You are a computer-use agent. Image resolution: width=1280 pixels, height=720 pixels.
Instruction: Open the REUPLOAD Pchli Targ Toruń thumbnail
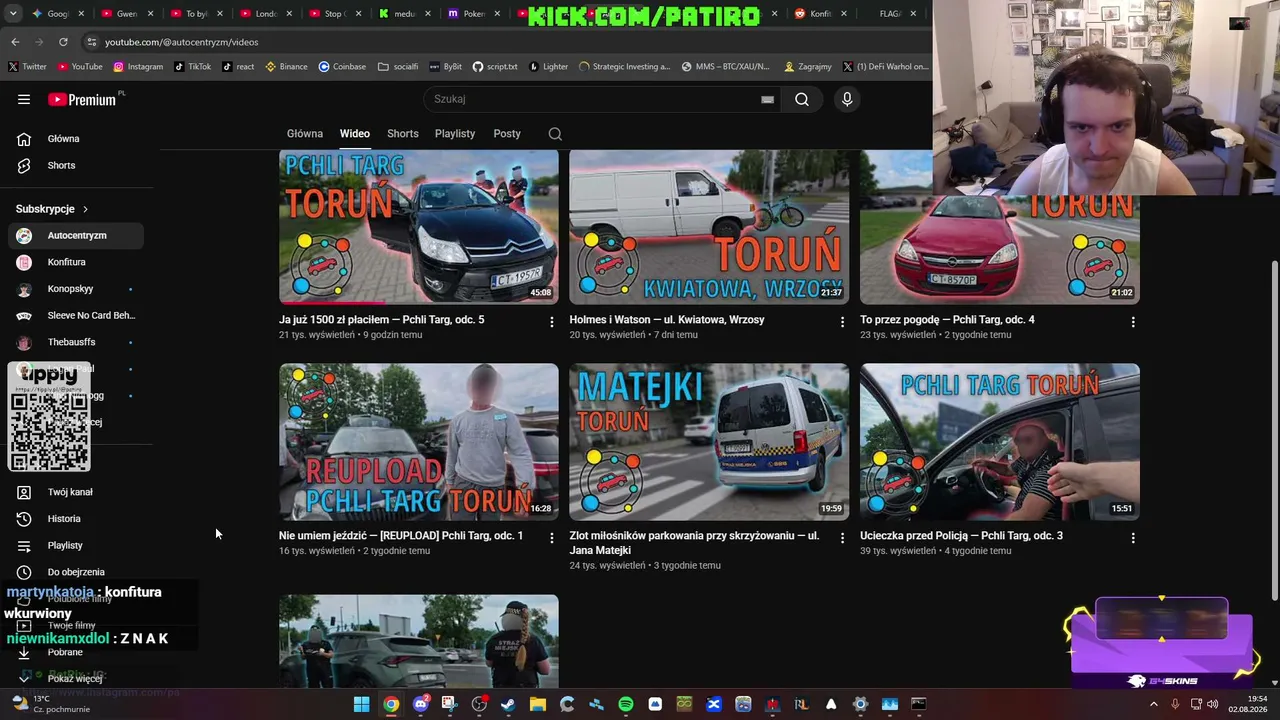tap(419, 441)
